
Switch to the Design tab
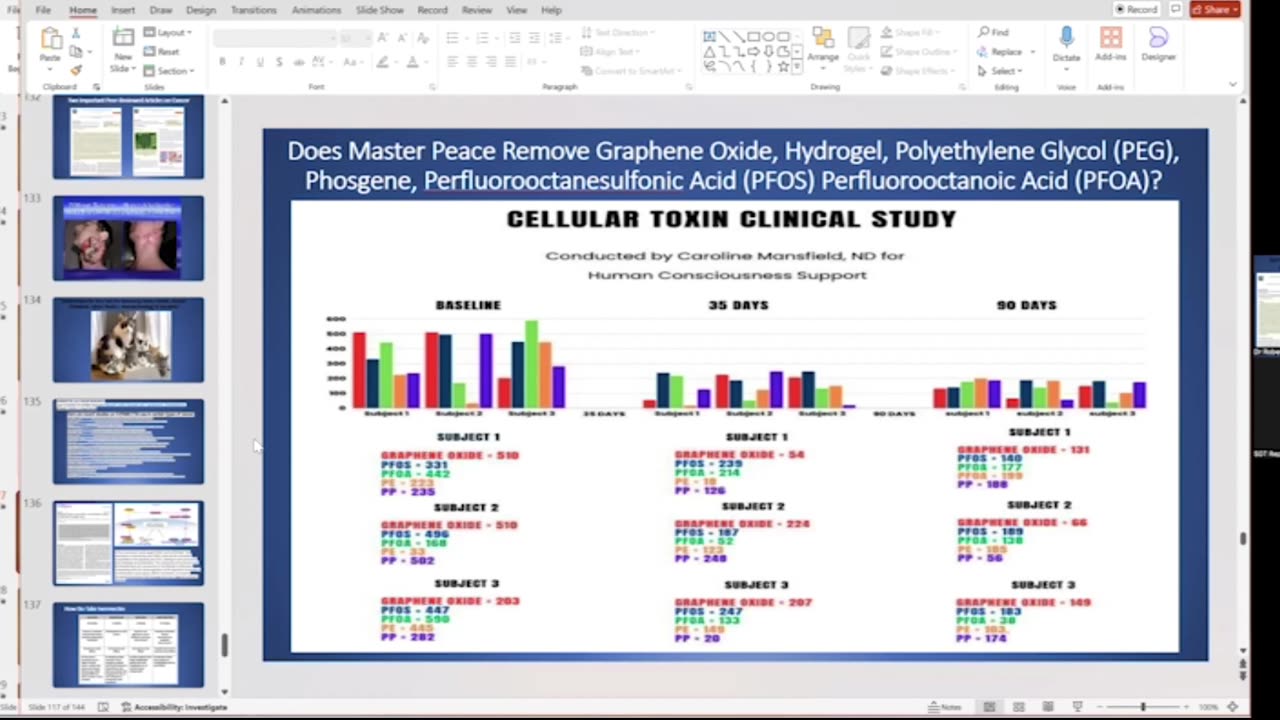(x=200, y=10)
